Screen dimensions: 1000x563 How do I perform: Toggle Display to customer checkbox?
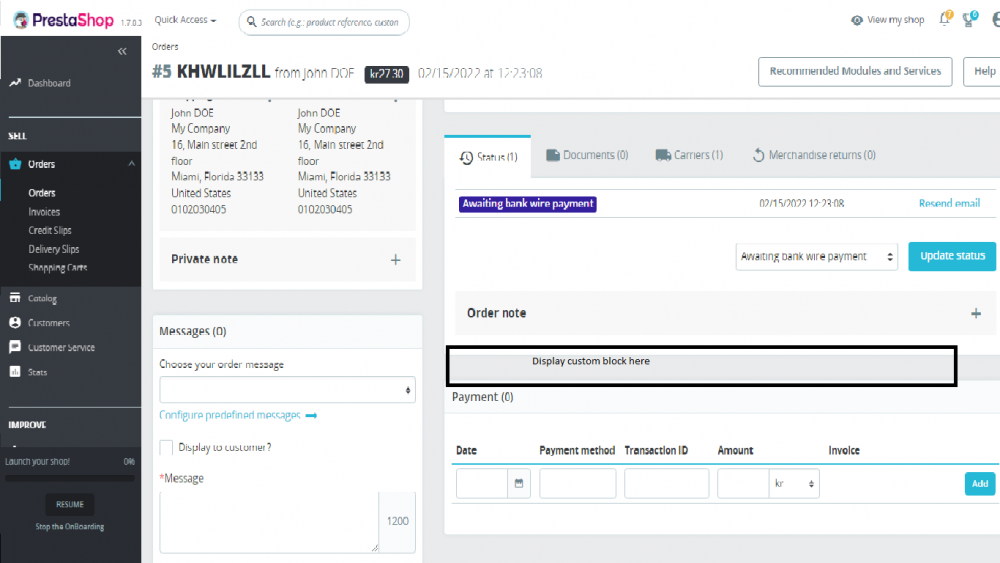[x=166, y=448]
